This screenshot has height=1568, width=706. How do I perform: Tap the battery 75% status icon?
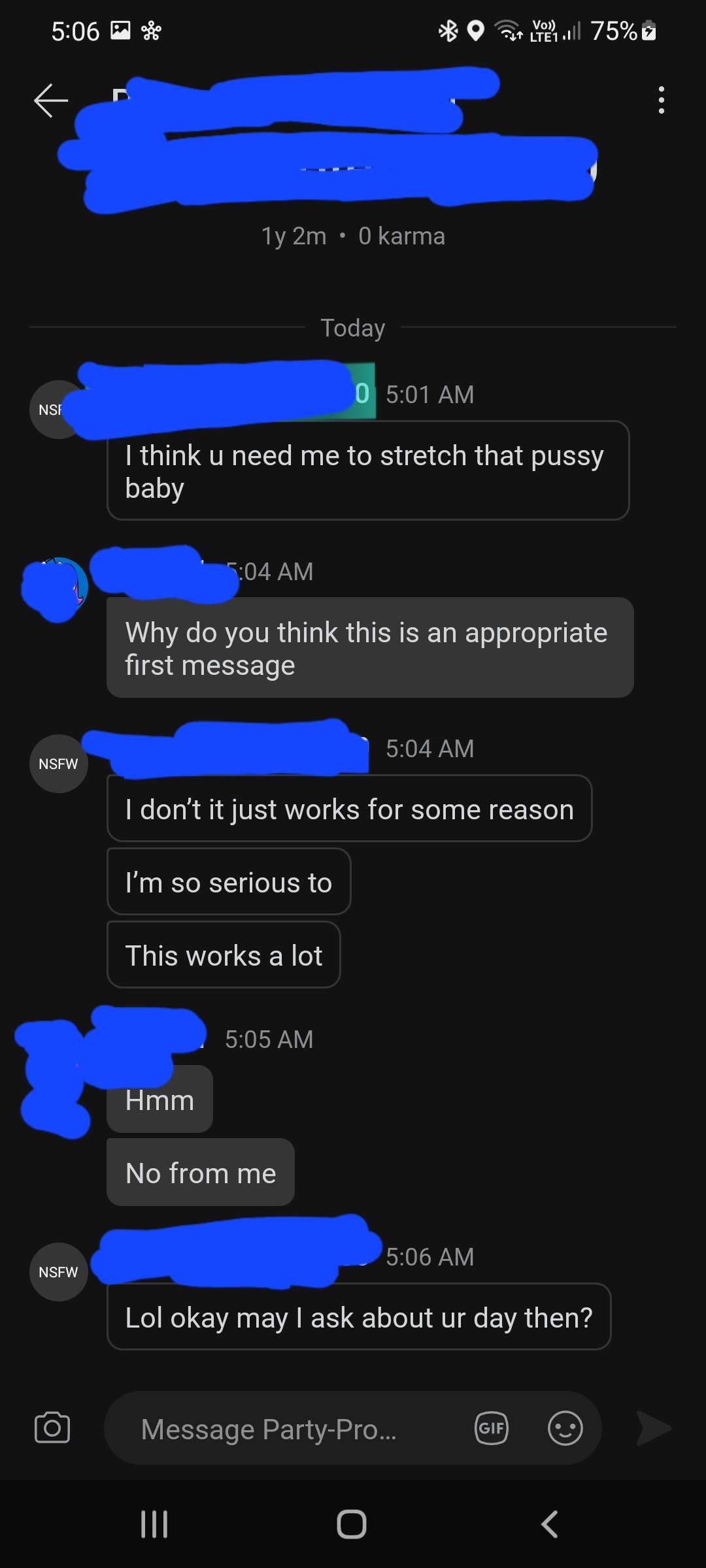tap(623, 31)
